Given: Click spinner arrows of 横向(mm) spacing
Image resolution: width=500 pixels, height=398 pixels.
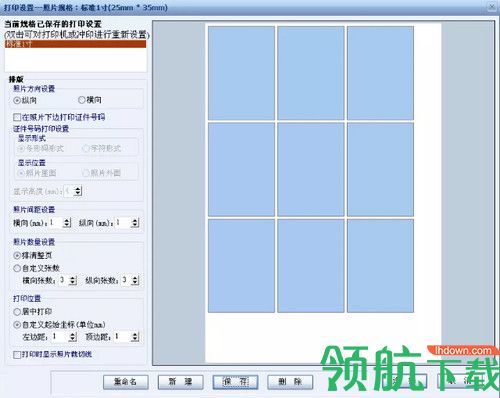Looking at the screenshot, I should [67, 222].
